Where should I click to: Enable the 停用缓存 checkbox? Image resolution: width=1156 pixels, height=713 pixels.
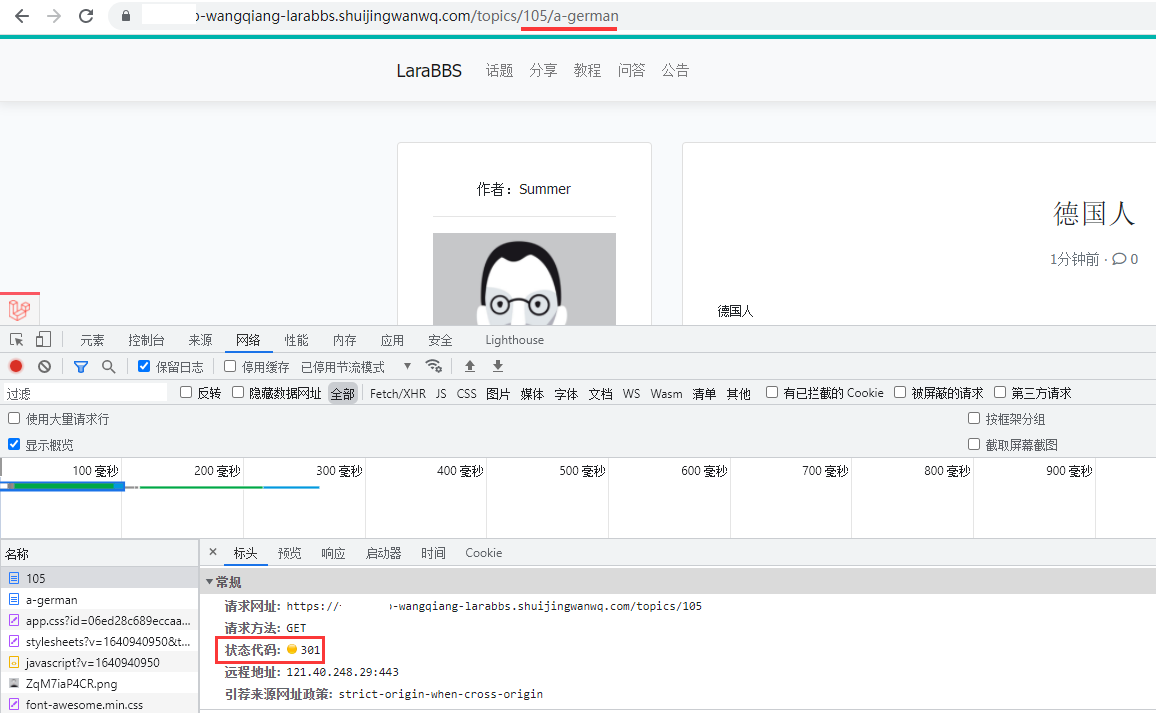click(x=230, y=366)
